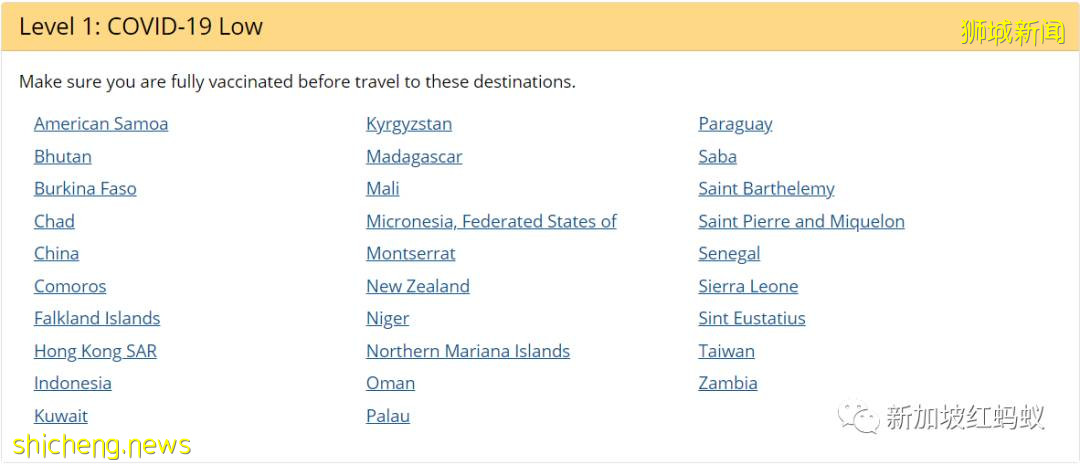
Task: Open the Burkina Faso link
Action: coord(85,189)
